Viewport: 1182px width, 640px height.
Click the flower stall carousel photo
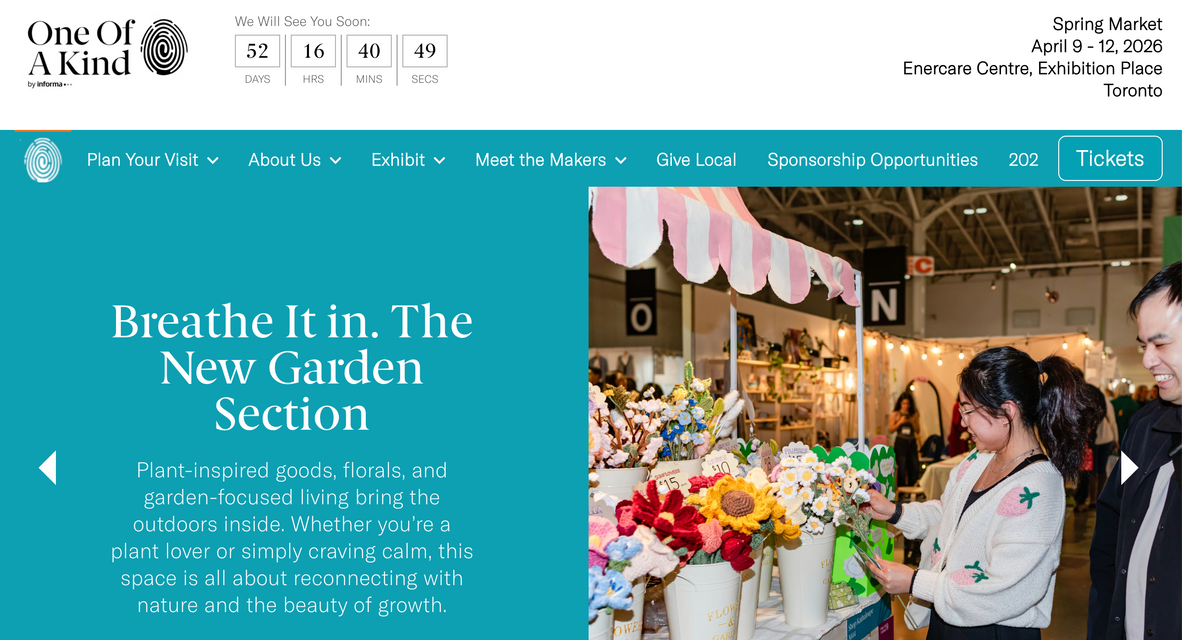coord(885,413)
